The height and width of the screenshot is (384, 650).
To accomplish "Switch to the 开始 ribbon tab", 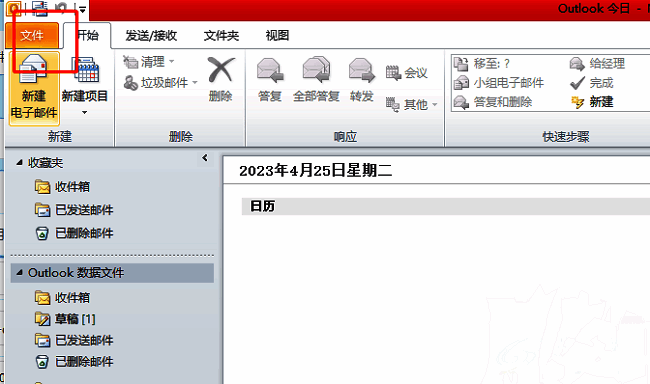I will [87, 35].
